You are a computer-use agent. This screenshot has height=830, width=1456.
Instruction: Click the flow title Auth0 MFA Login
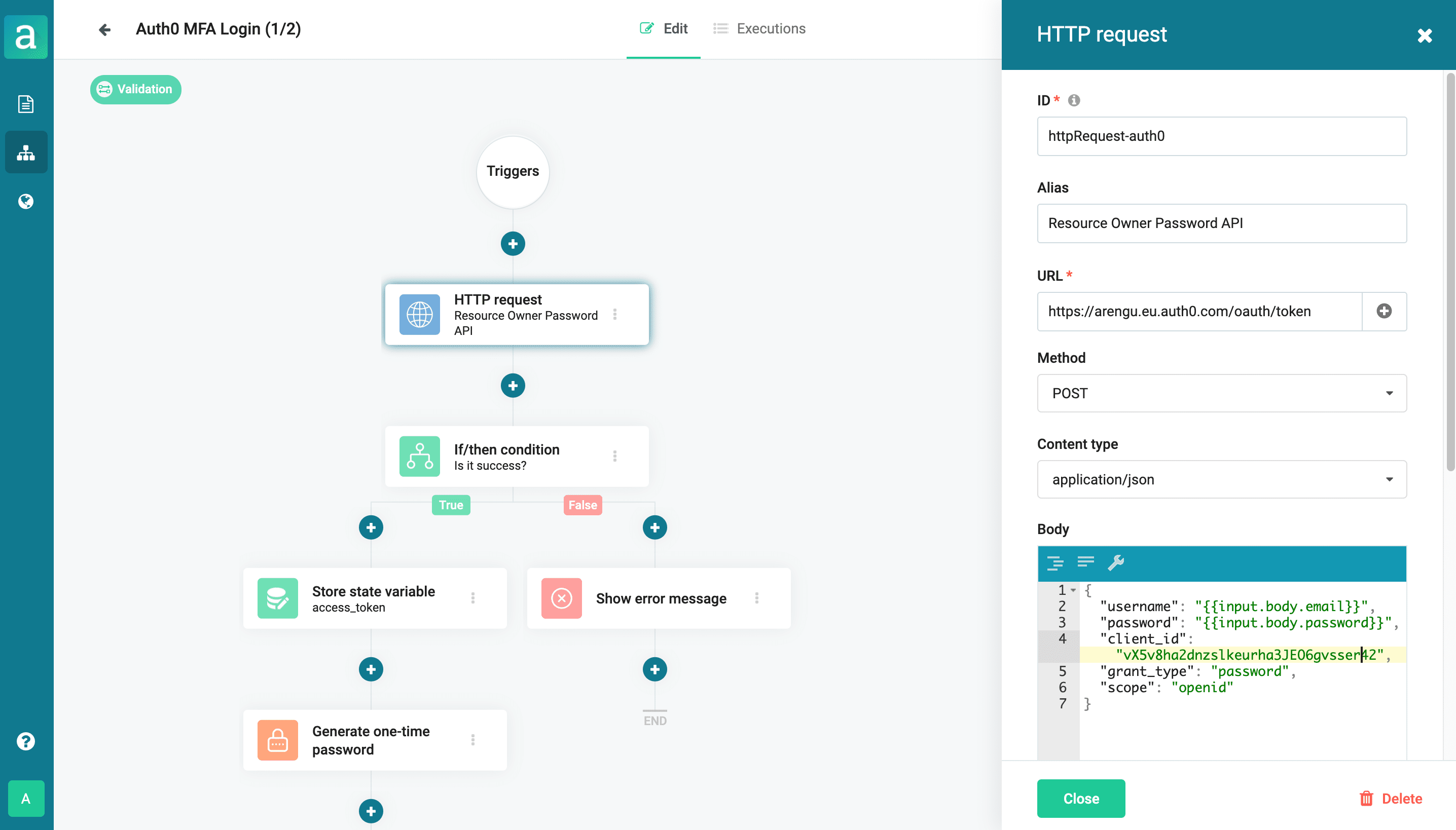point(218,29)
